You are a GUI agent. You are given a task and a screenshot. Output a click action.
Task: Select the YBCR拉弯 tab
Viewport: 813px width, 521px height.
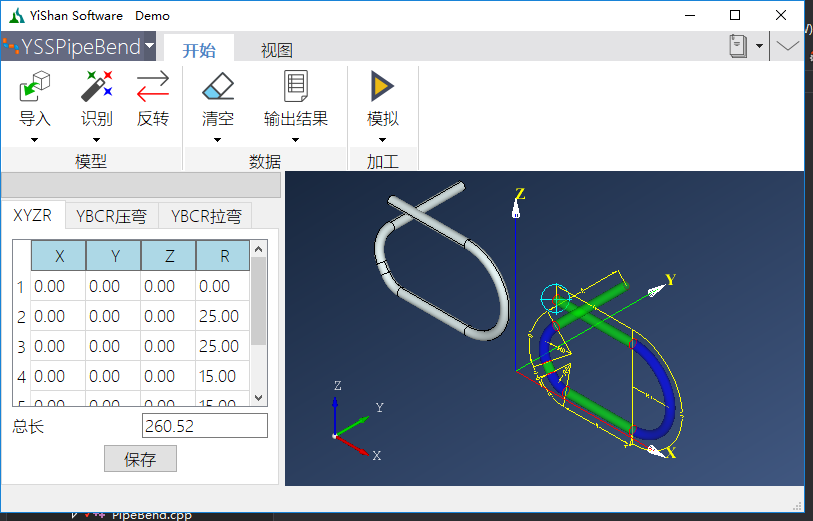coord(206,216)
